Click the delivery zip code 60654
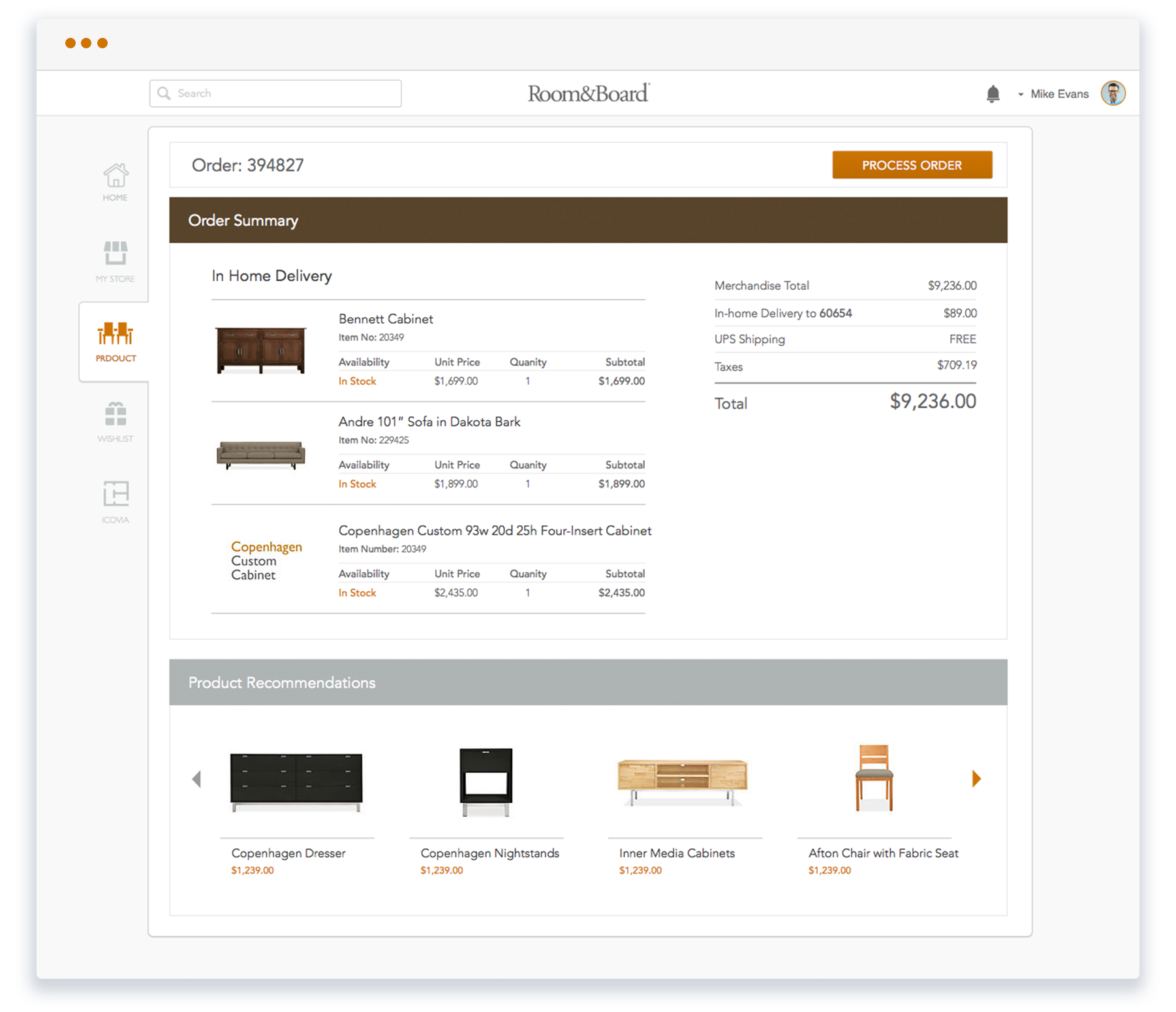Screen dimensions: 1176x1012 coord(836,313)
